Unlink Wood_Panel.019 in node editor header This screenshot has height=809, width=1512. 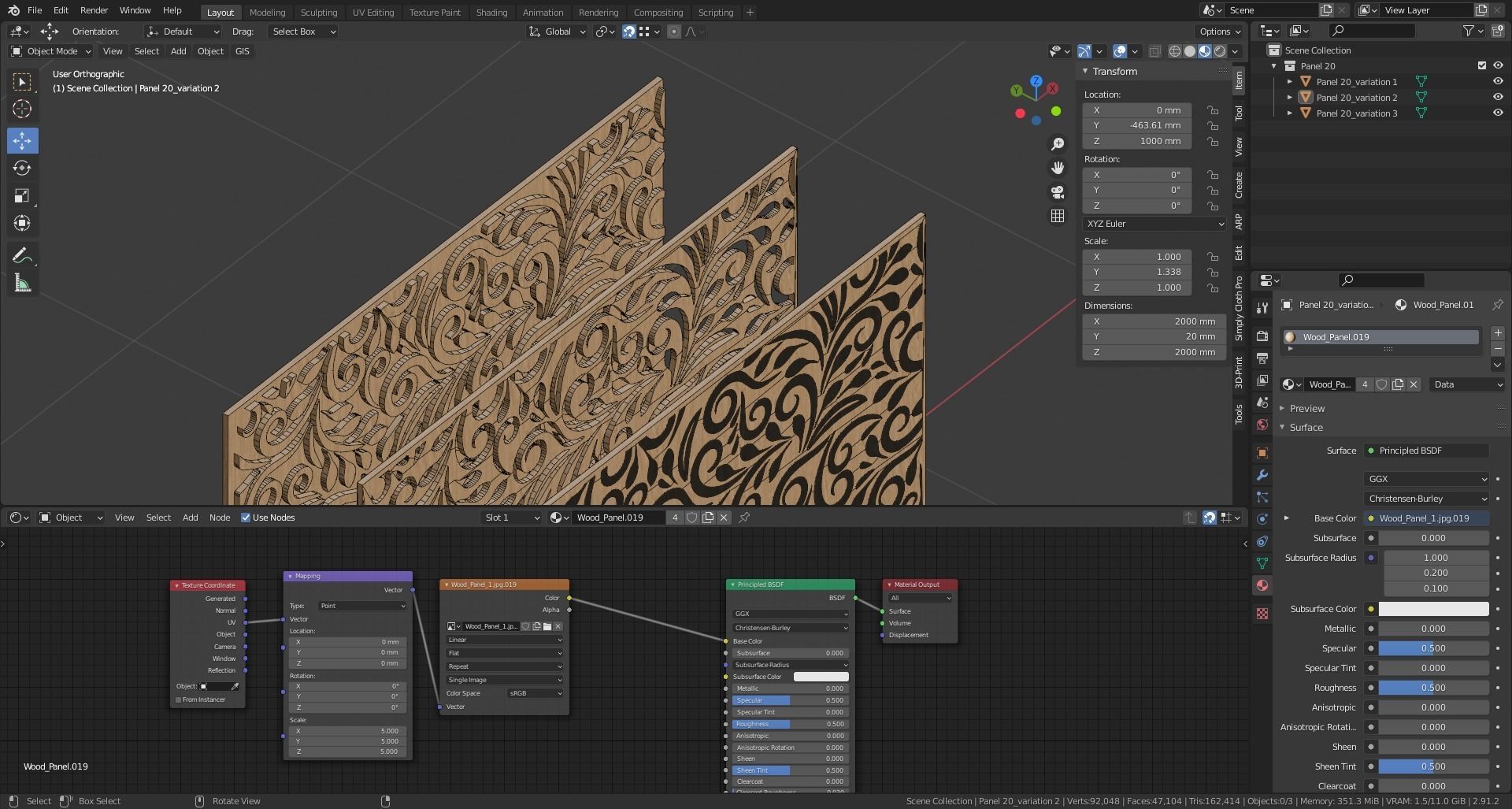pos(724,518)
